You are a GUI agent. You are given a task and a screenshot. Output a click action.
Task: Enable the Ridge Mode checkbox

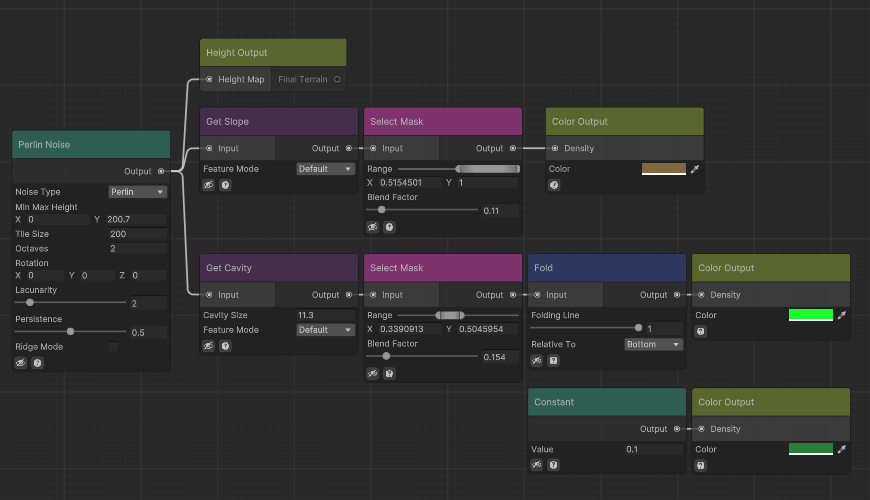113,347
